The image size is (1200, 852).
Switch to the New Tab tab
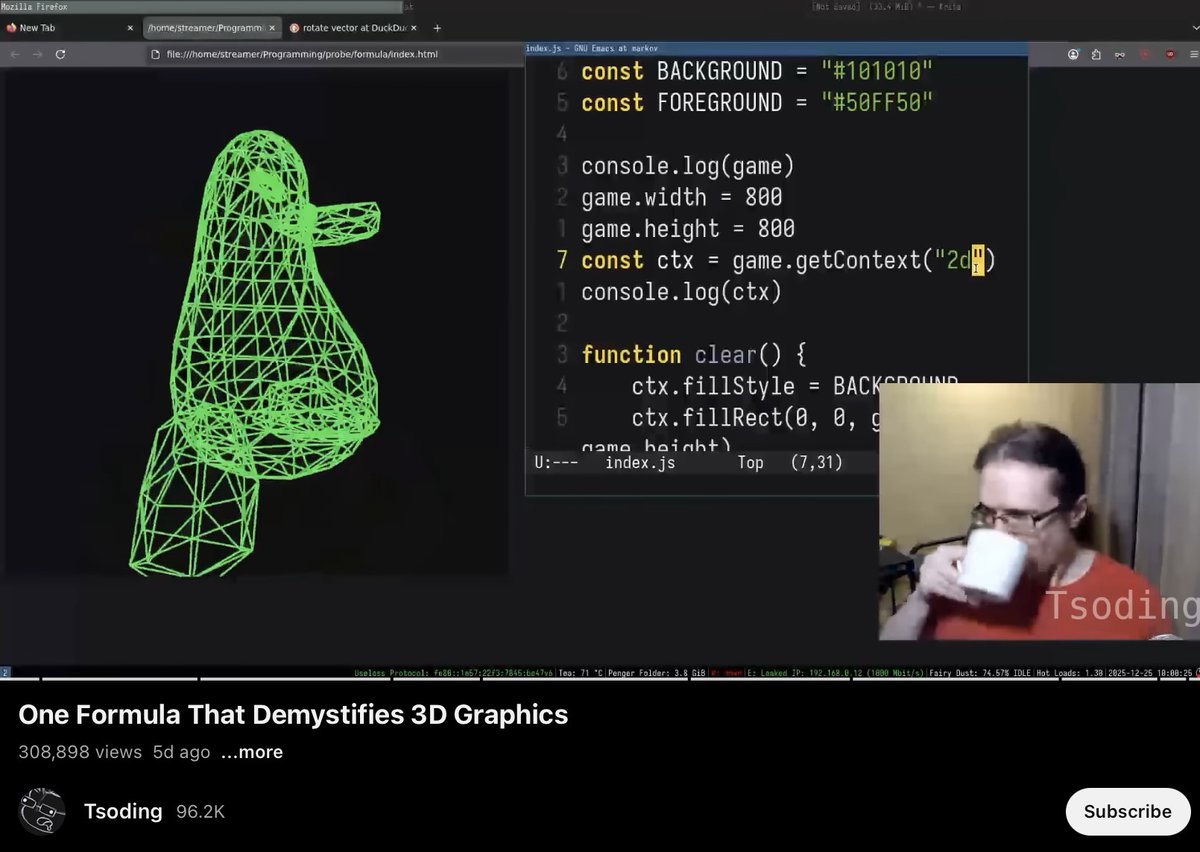tap(68, 28)
